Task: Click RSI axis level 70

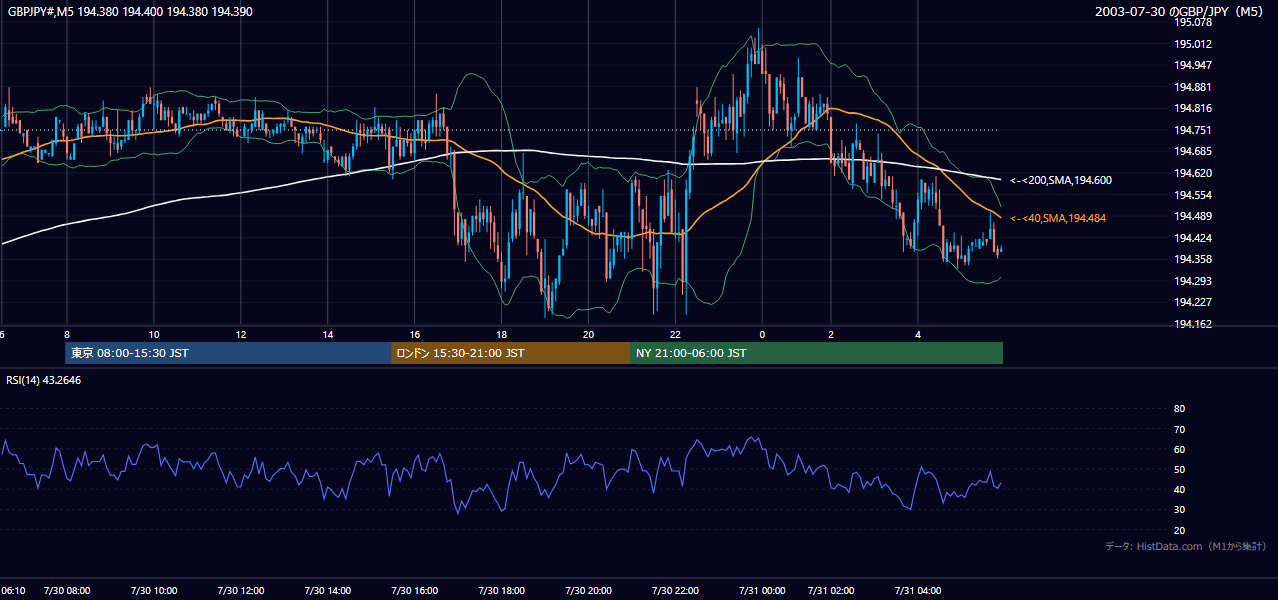Action: 1179,429
